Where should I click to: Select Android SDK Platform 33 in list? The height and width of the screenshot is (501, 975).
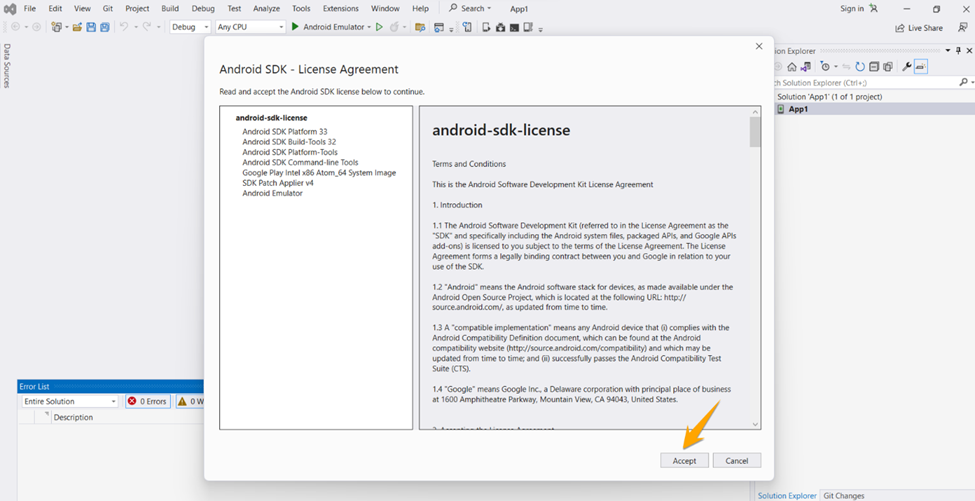285,131
